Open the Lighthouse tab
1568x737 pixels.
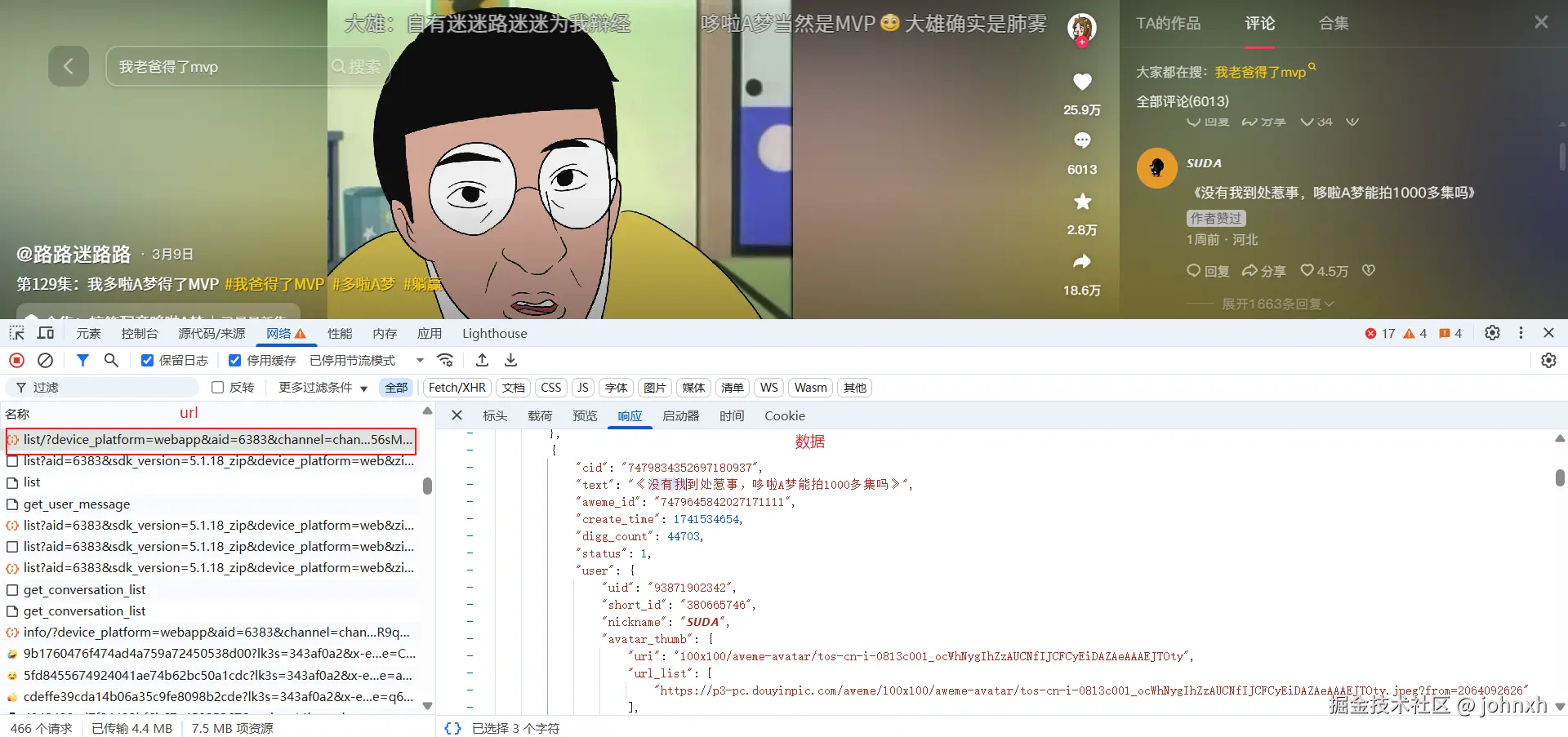[x=494, y=333]
